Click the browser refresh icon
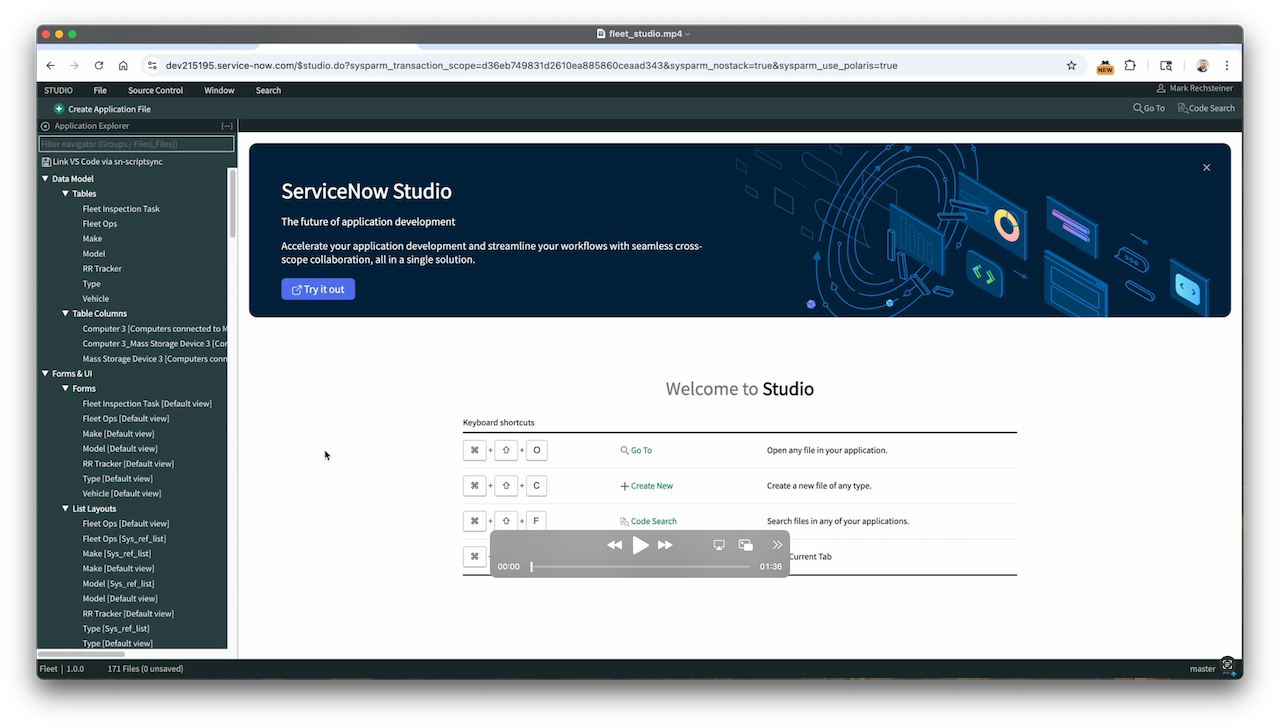This screenshot has height=728, width=1280. pos(98,65)
